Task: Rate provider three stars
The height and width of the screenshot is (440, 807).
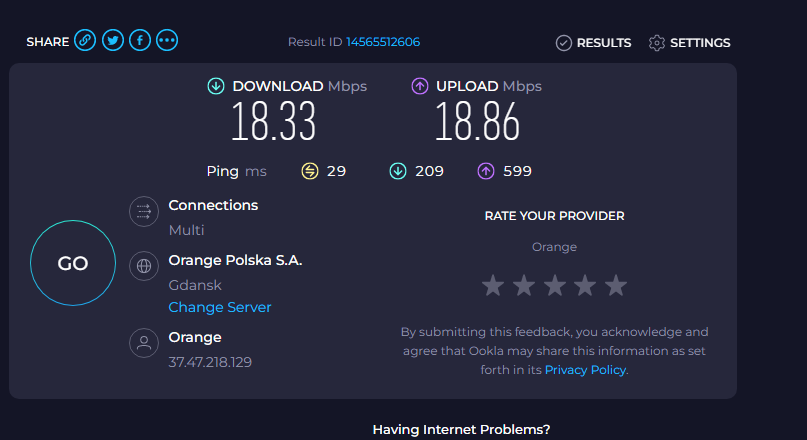Action: point(554,286)
